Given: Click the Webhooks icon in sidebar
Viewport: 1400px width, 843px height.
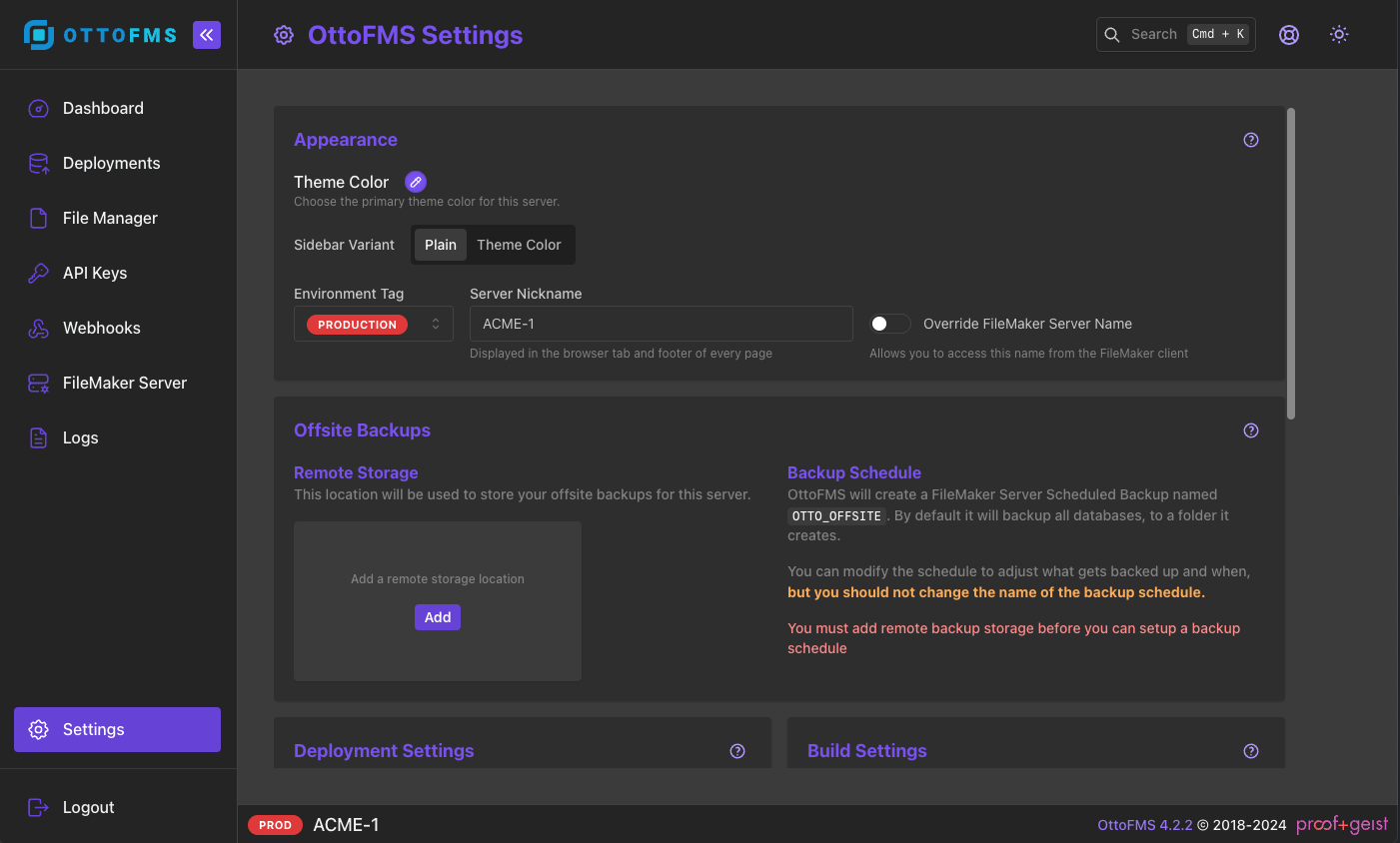Looking at the screenshot, I should click(39, 328).
